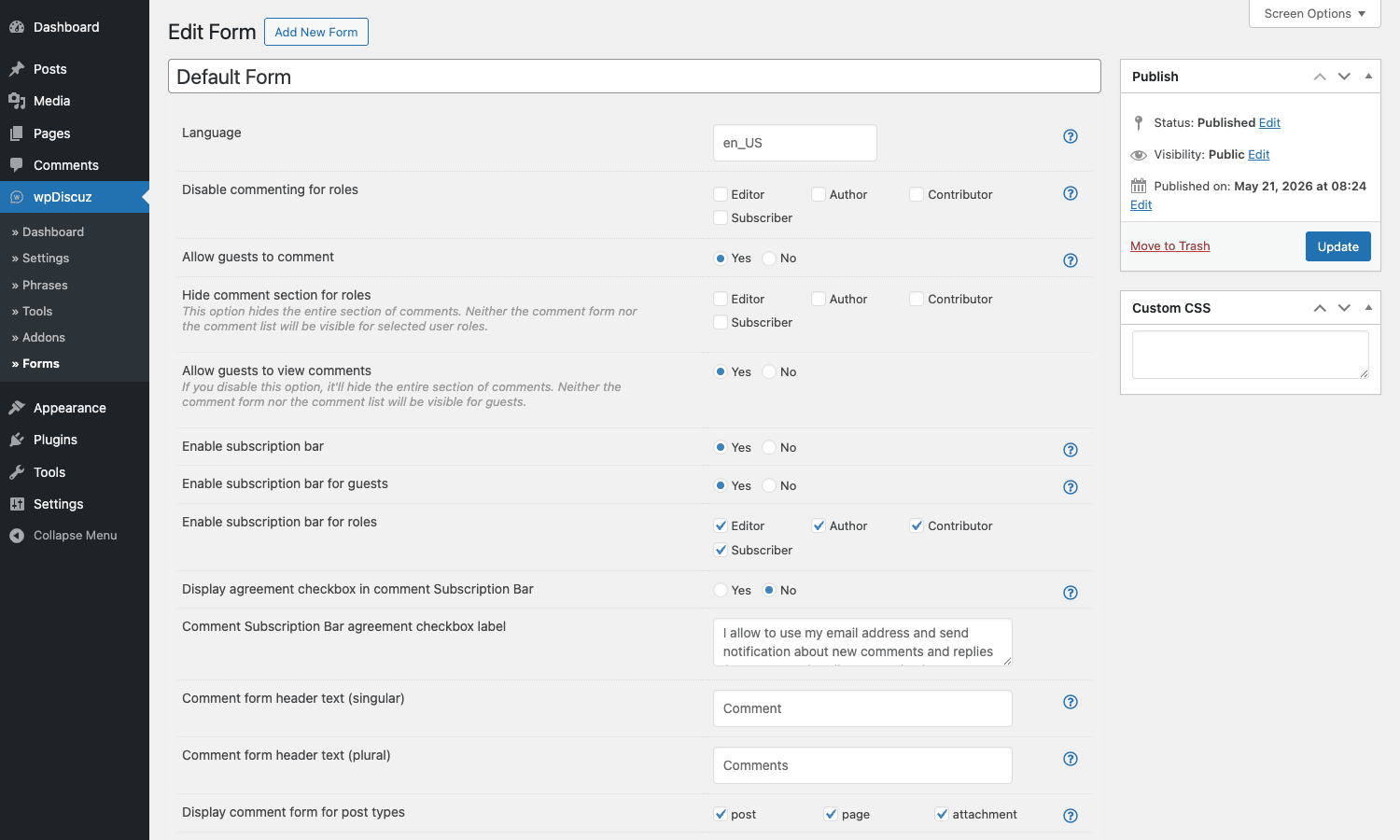This screenshot has width=1400, height=840.
Task: Select Yes for Display agreement checkbox option
Action: click(x=721, y=590)
